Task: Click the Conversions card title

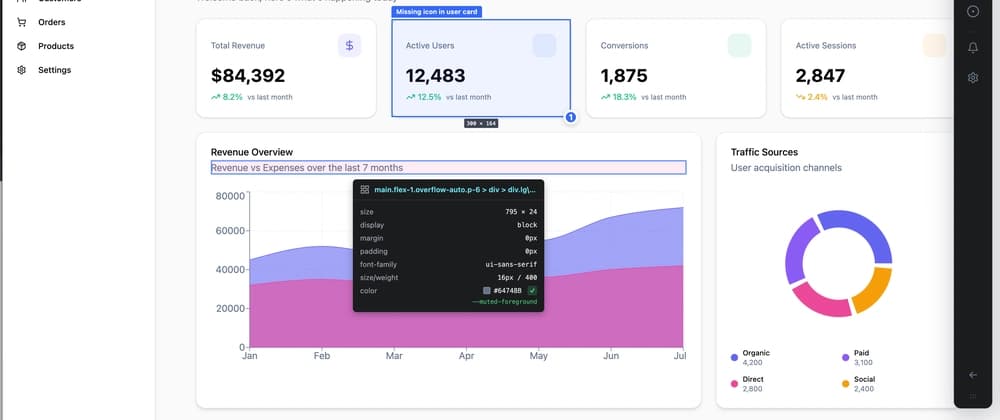Action: click(624, 46)
